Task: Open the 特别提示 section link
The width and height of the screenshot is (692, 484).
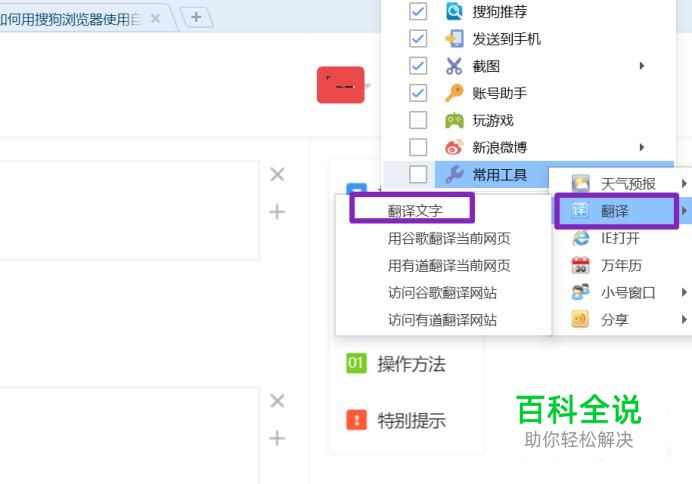Action: coord(411,420)
